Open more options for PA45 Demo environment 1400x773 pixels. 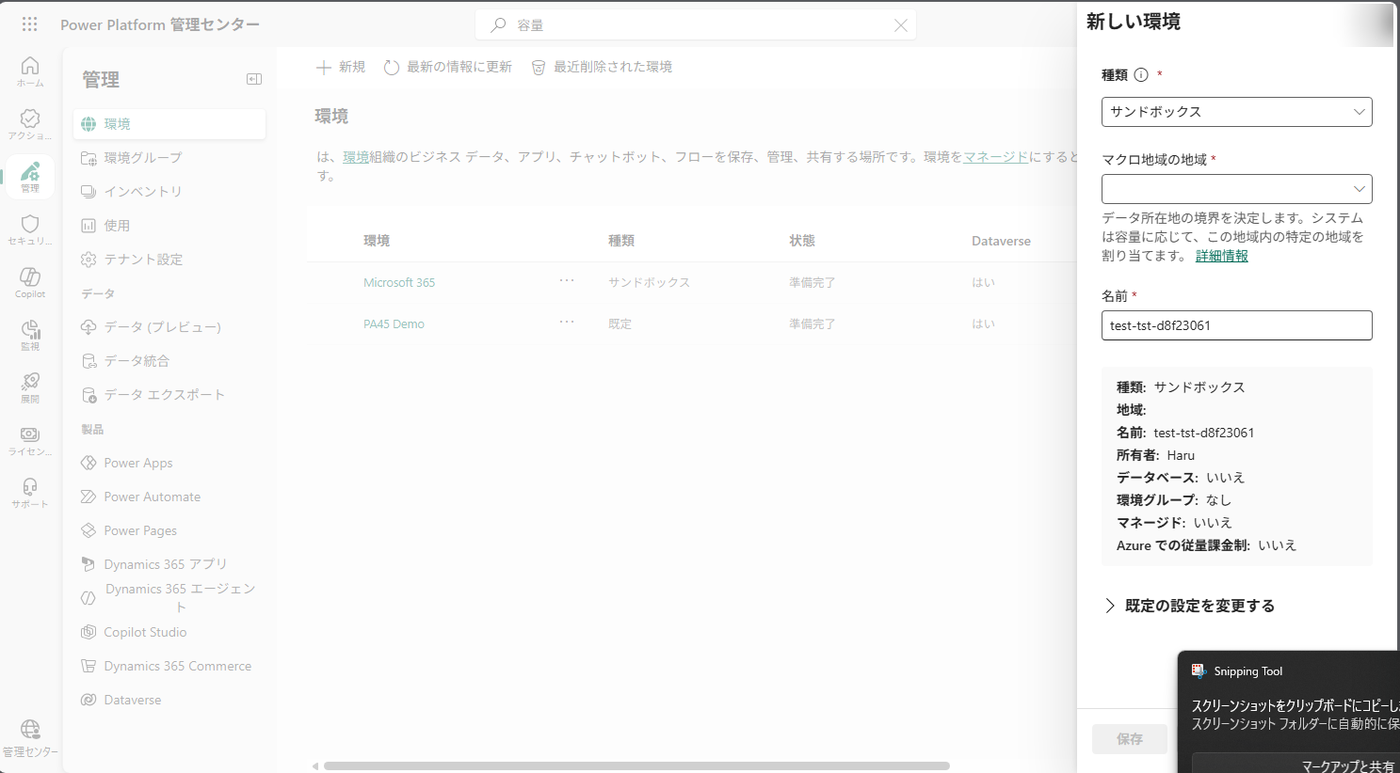tap(567, 322)
